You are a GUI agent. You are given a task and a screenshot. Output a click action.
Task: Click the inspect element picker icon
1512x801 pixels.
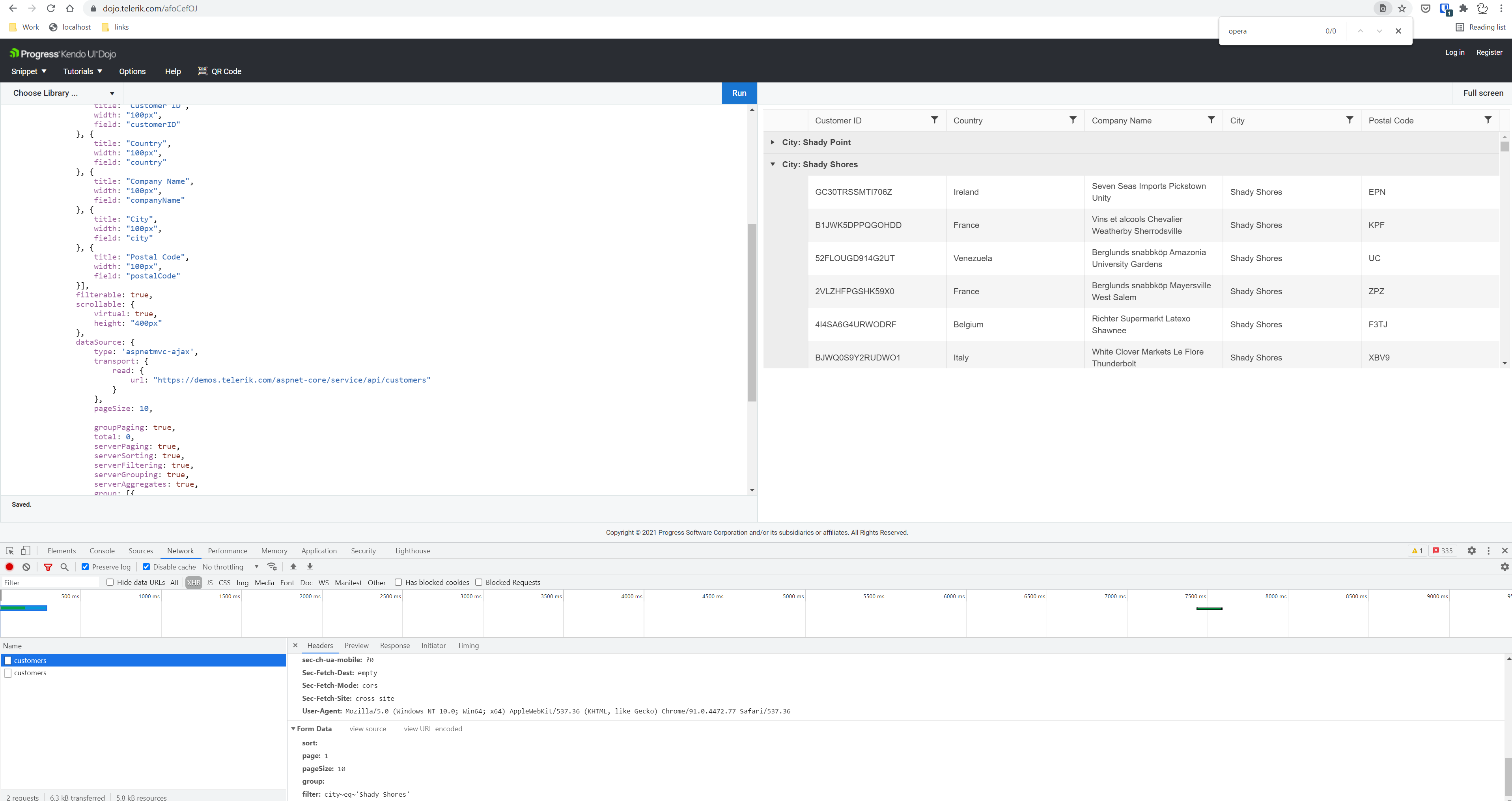coord(9,551)
